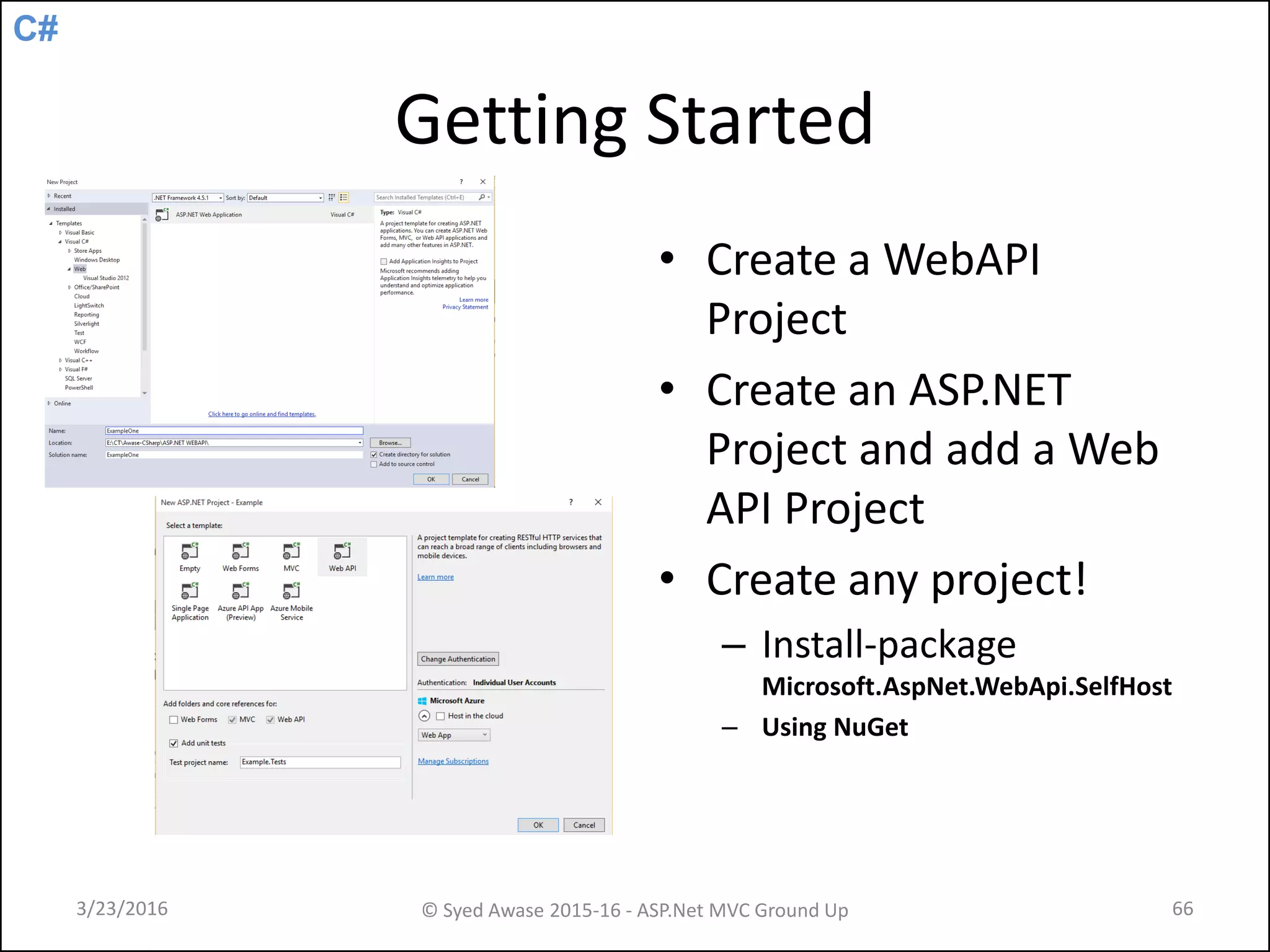Screen dimensions: 1270x952
Task: Open the Sort by Default dropdown
Action: 285,198
